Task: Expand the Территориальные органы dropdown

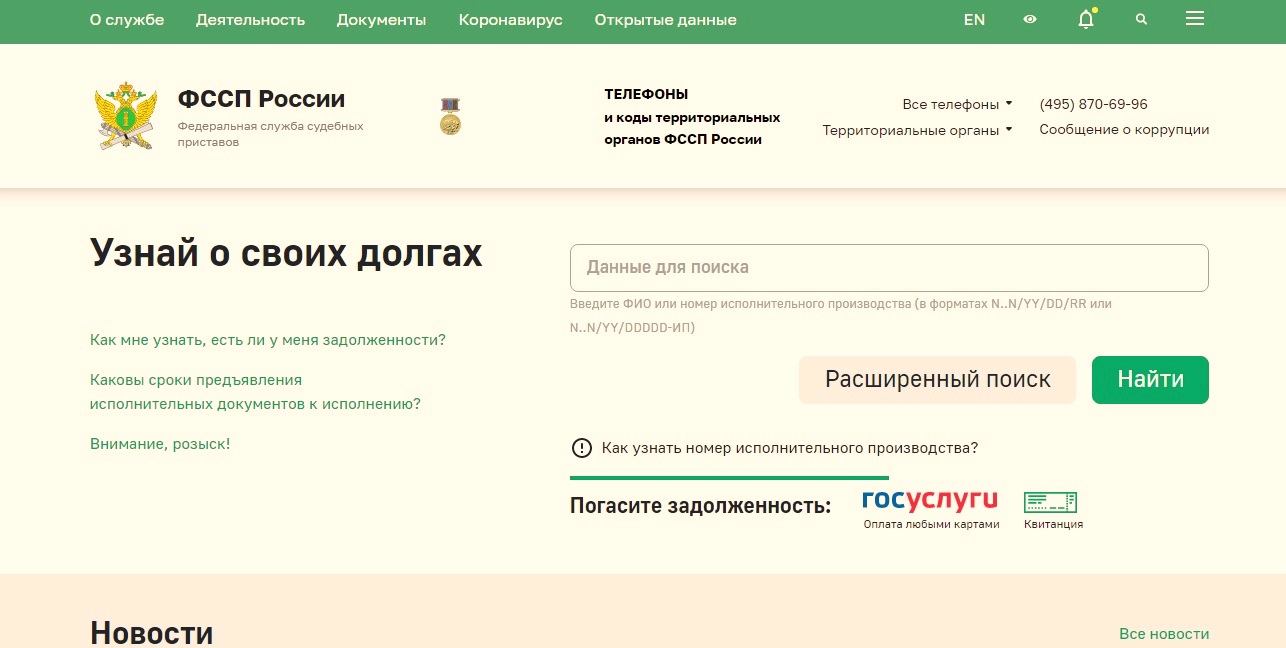Action: point(917,129)
